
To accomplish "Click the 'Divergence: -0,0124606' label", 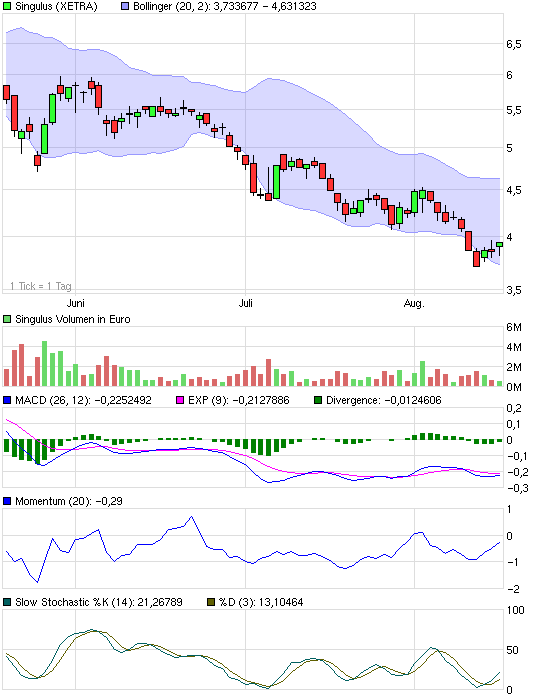I will [x=383, y=400].
